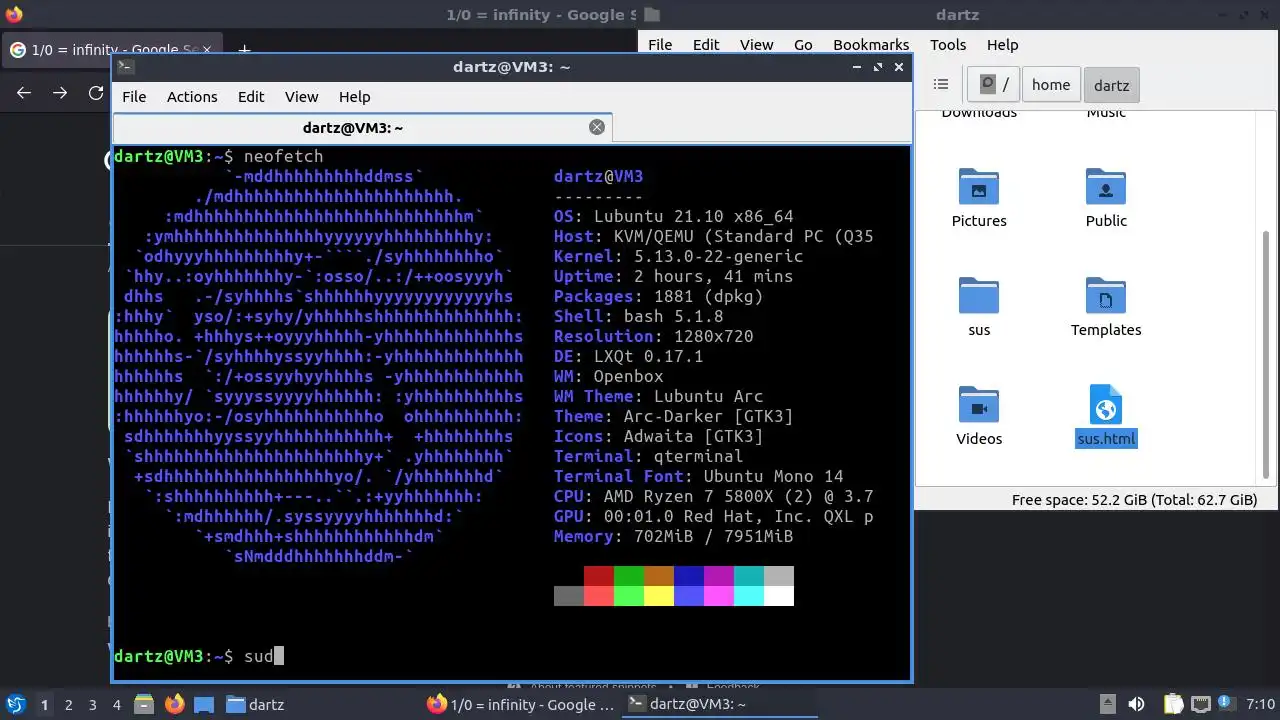Open Edit menu in terminal window
The image size is (1280, 720).
tap(251, 97)
